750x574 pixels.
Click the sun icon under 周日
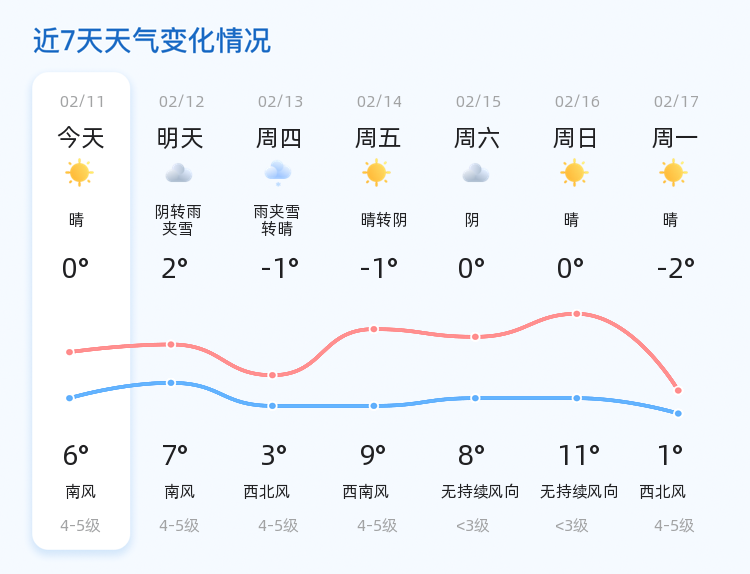[574, 173]
